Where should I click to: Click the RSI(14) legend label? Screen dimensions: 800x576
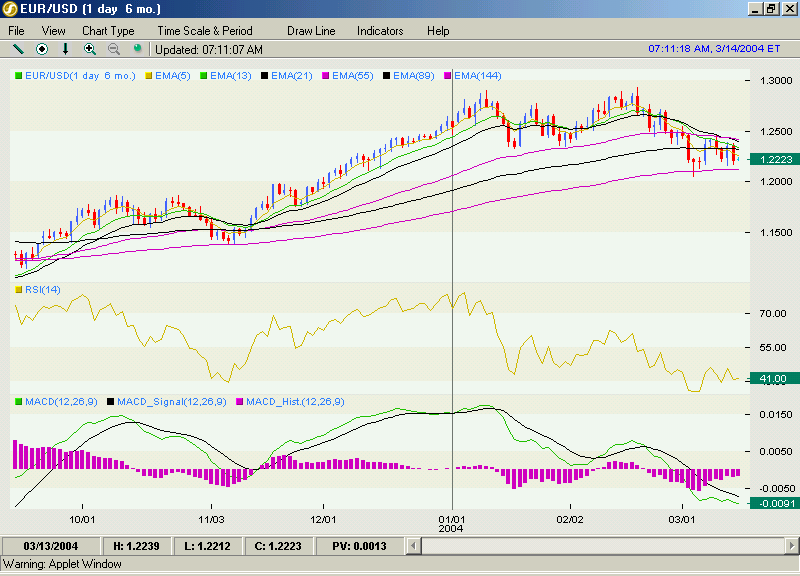43,289
